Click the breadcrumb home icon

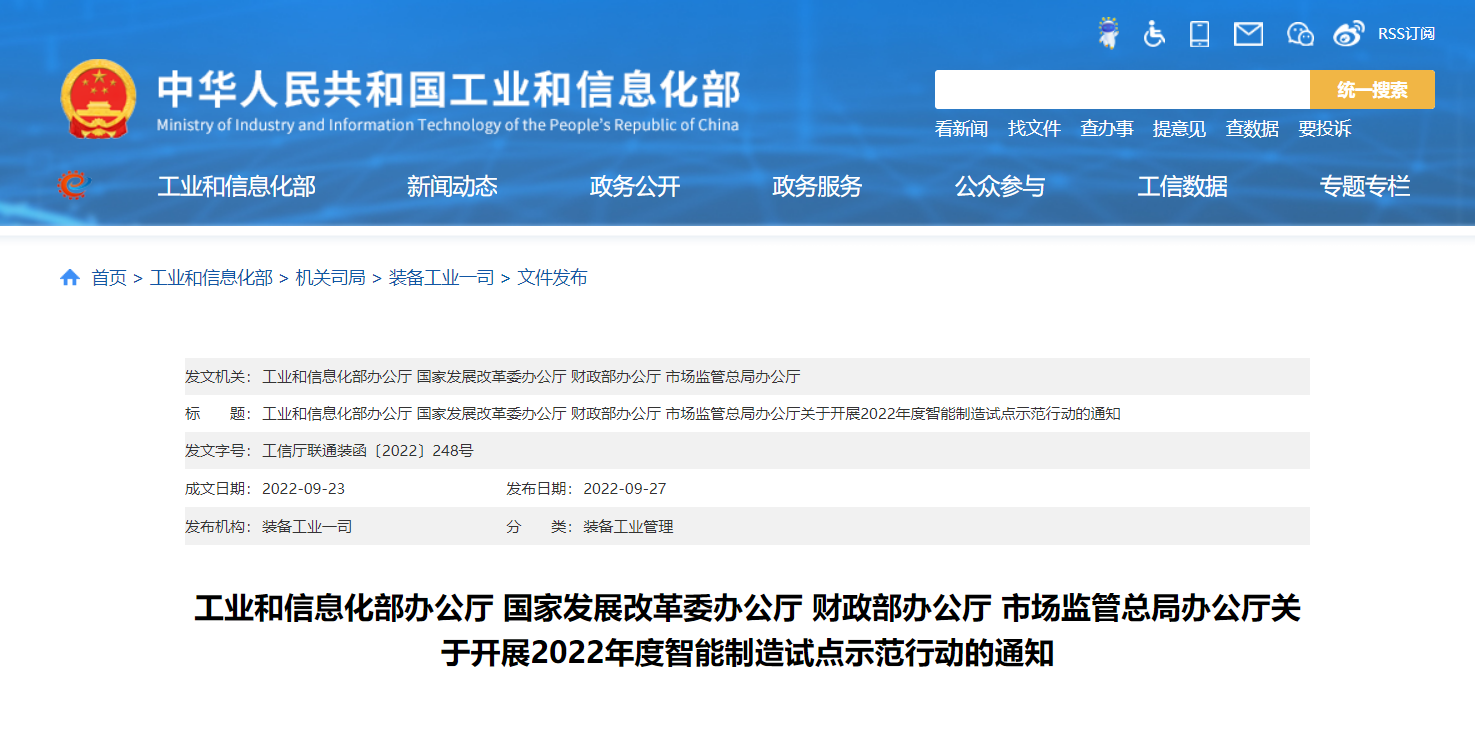(70, 278)
